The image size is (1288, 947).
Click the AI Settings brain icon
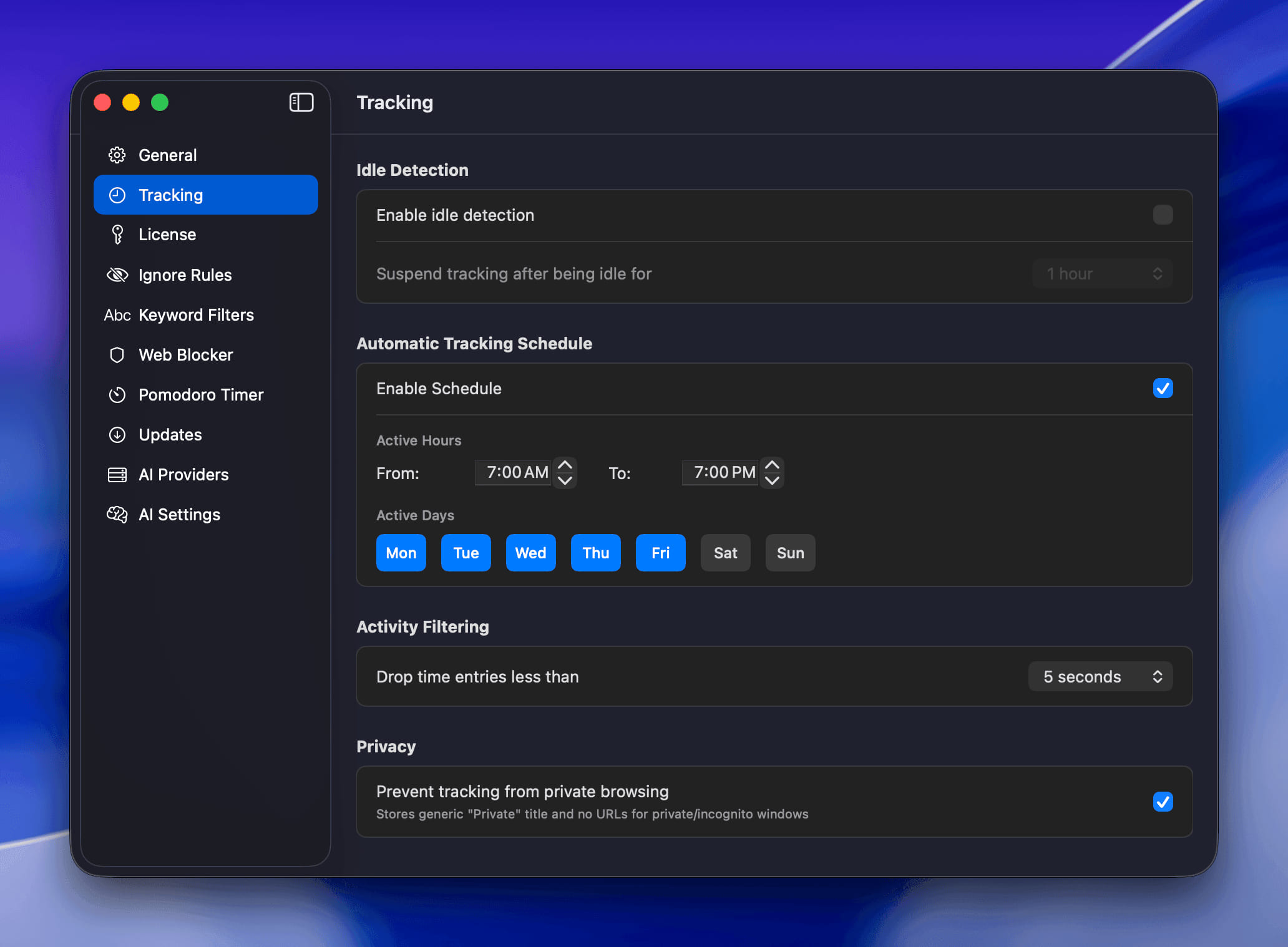point(117,515)
